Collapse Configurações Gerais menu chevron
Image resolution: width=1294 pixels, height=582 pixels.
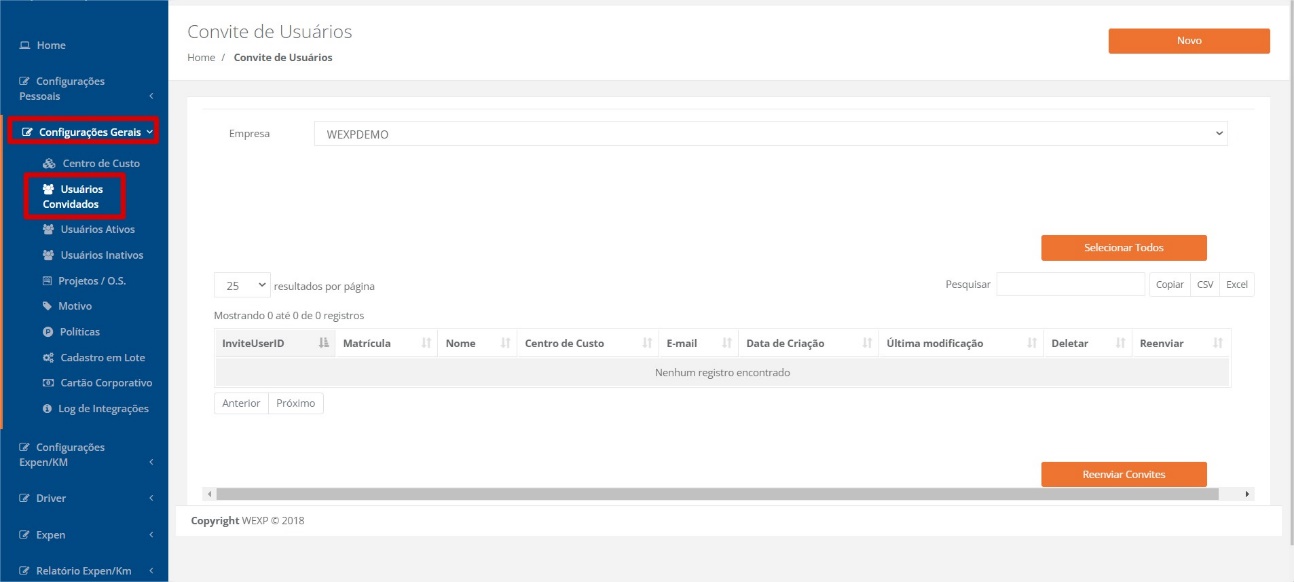click(149, 131)
